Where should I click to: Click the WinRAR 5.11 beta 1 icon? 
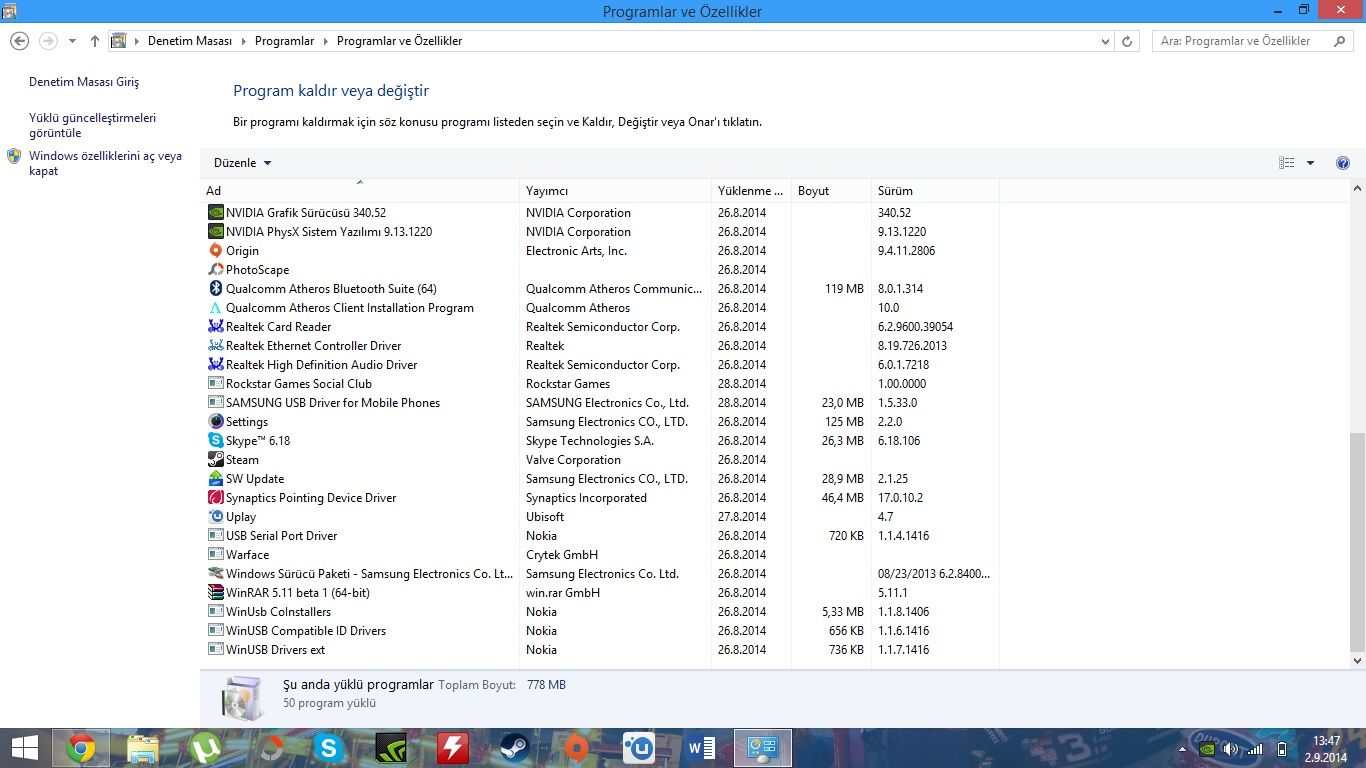click(x=215, y=592)
